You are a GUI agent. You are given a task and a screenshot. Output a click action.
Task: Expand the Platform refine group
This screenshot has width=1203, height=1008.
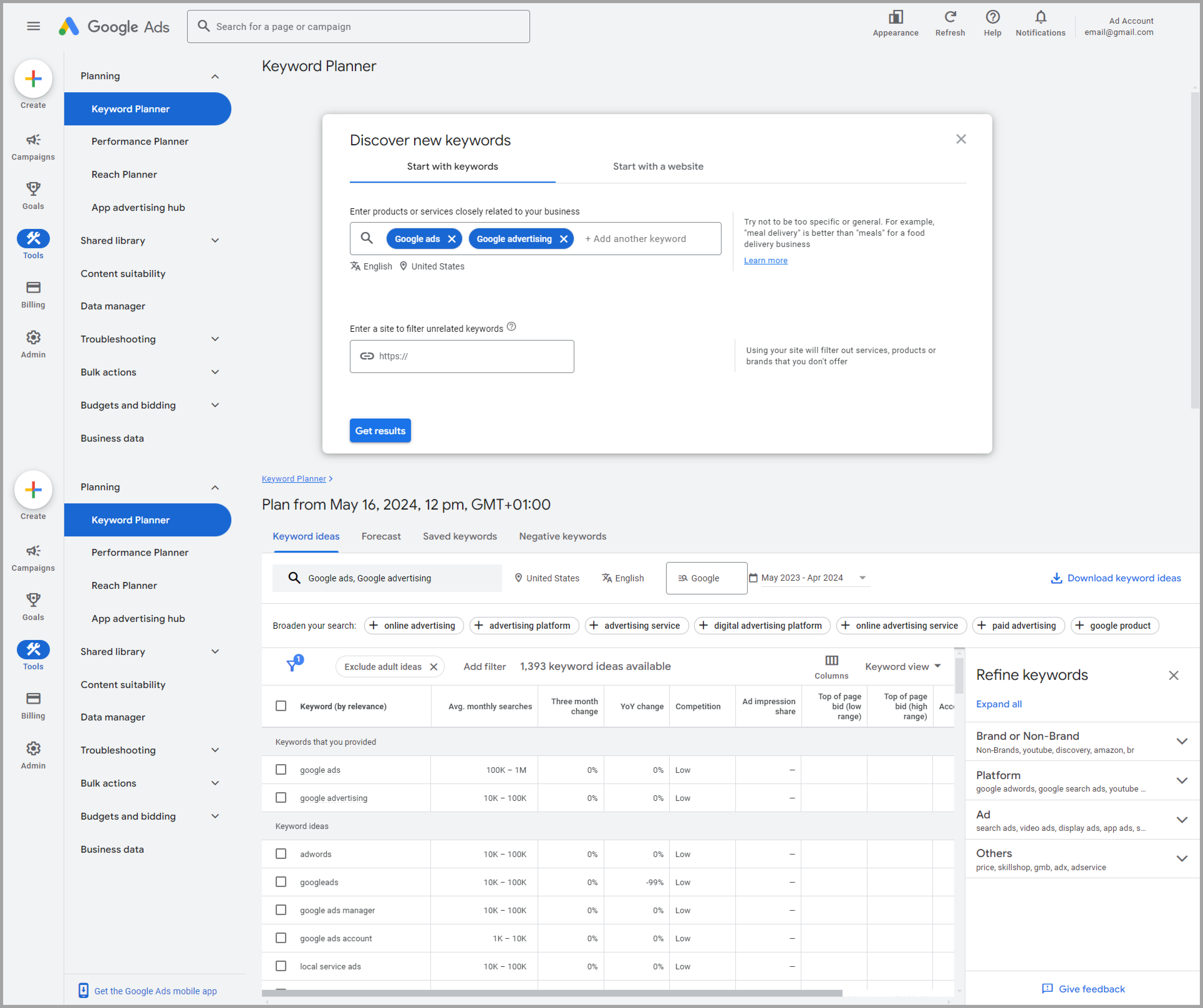point(1181,781)
